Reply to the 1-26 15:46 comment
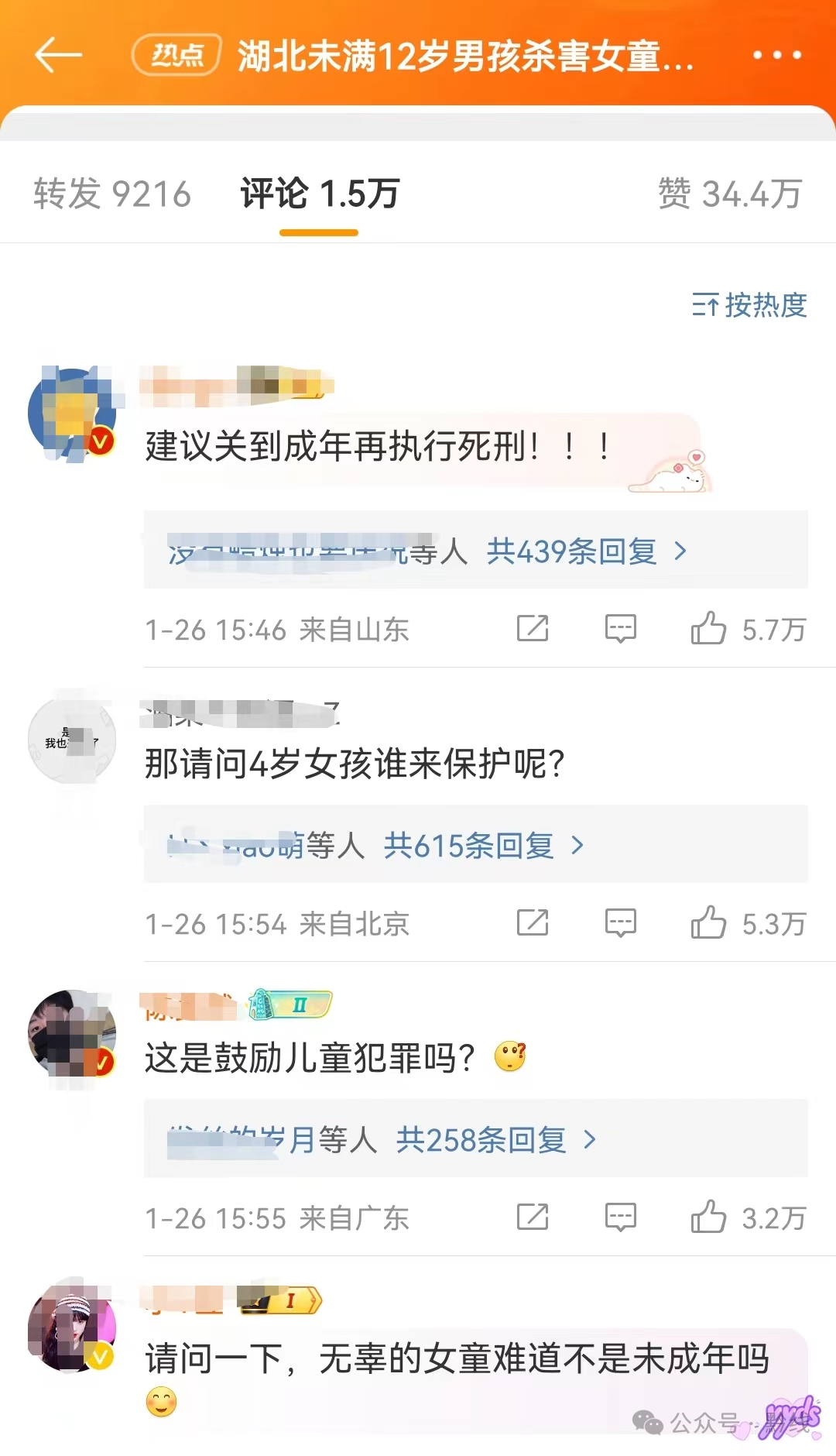 coord(620,629)
